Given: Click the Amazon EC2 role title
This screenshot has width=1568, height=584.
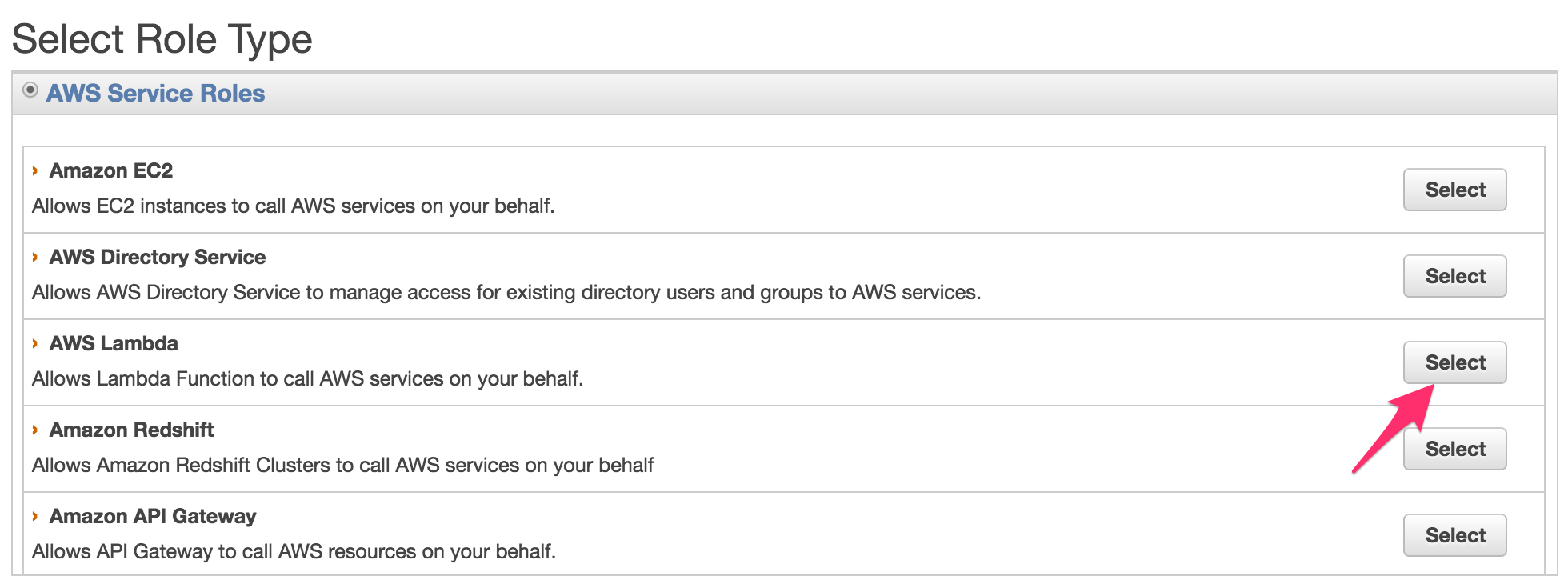Looking at the screenshot, I should [x=111, y=171].
